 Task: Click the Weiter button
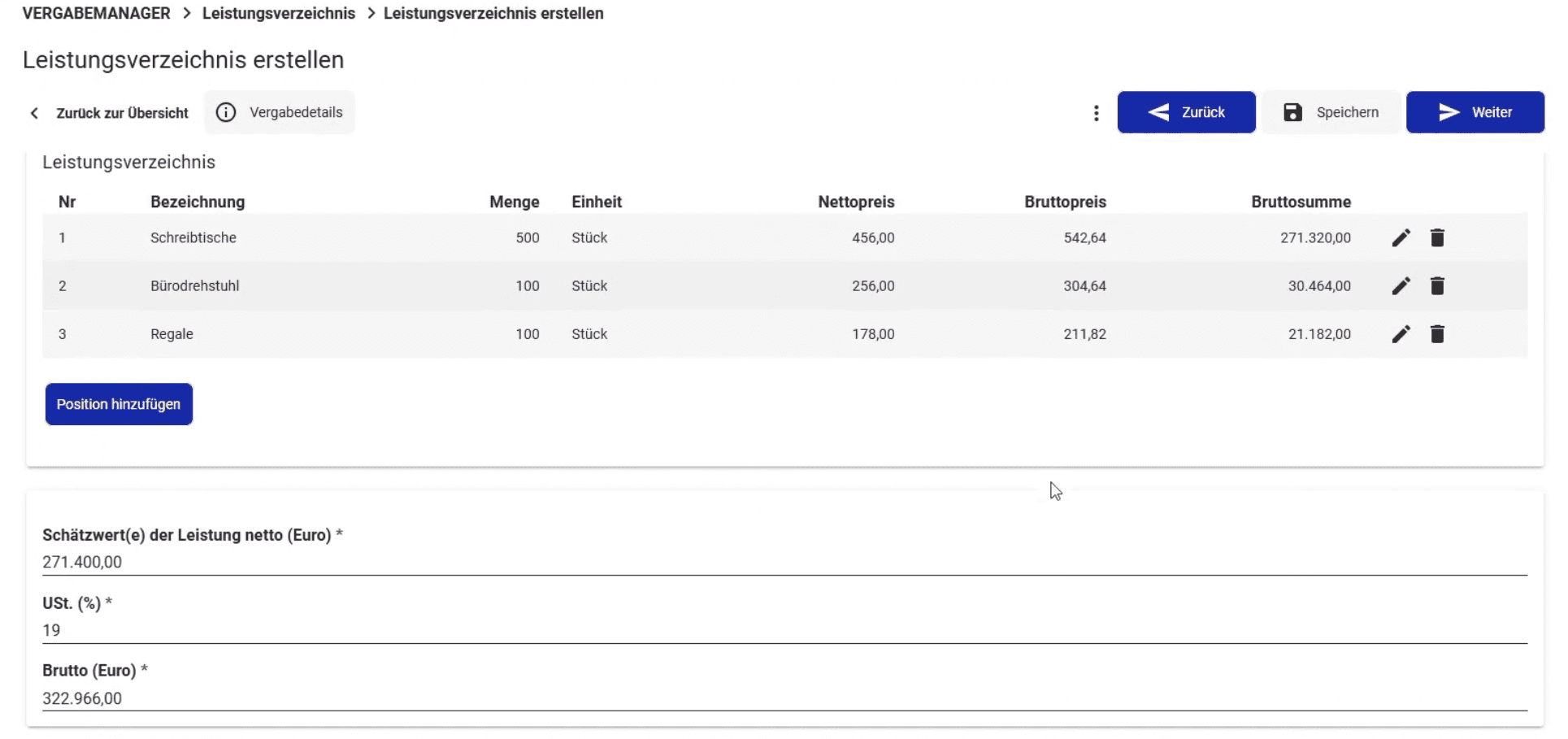click(x=1475, y=112)
